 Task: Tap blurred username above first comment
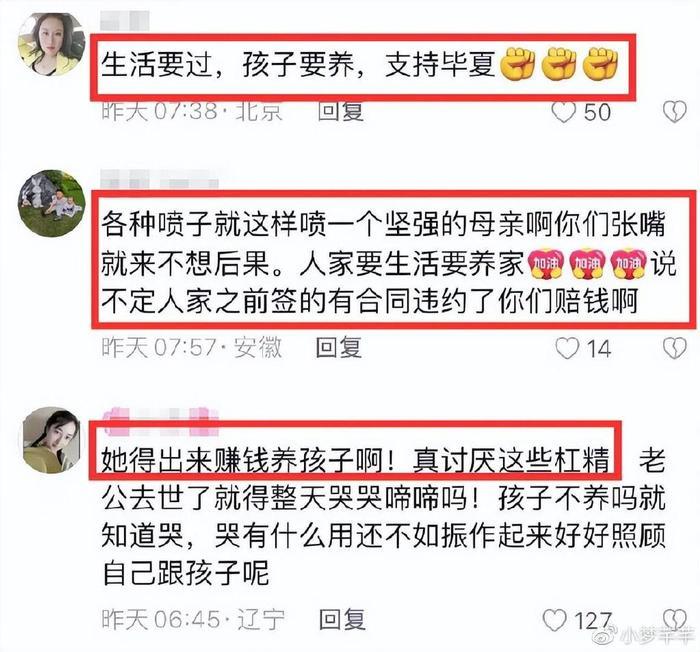coord(125,21)
